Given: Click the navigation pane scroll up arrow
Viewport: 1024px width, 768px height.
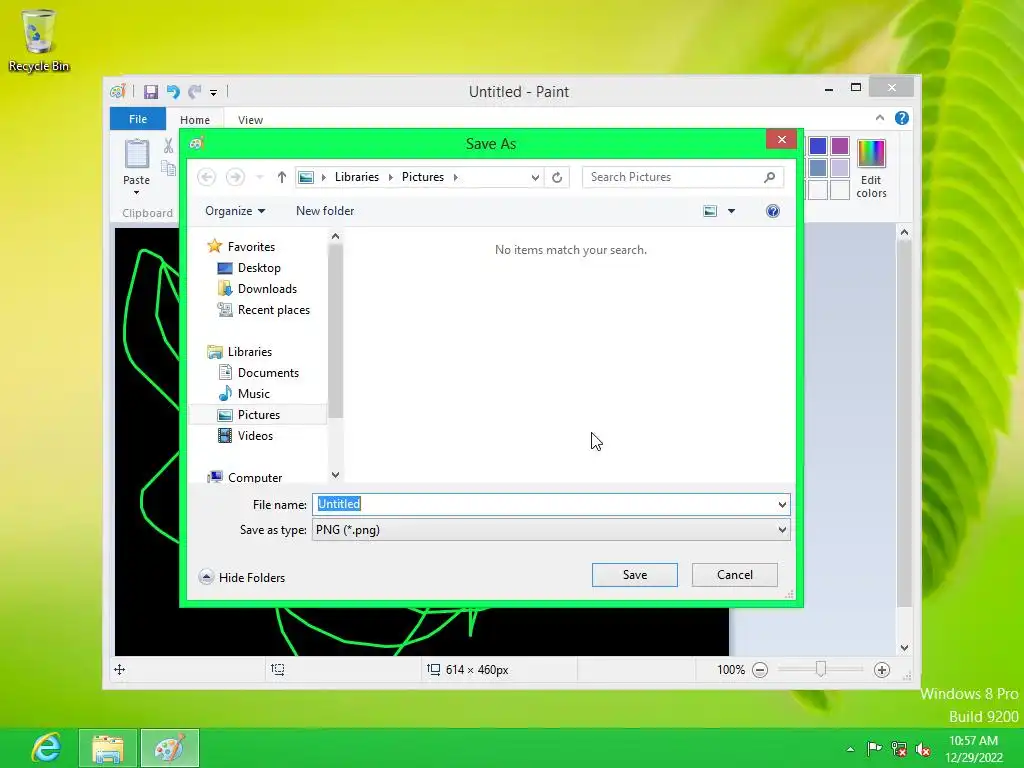Looking at the screenshot, I should tap(335, 236).
